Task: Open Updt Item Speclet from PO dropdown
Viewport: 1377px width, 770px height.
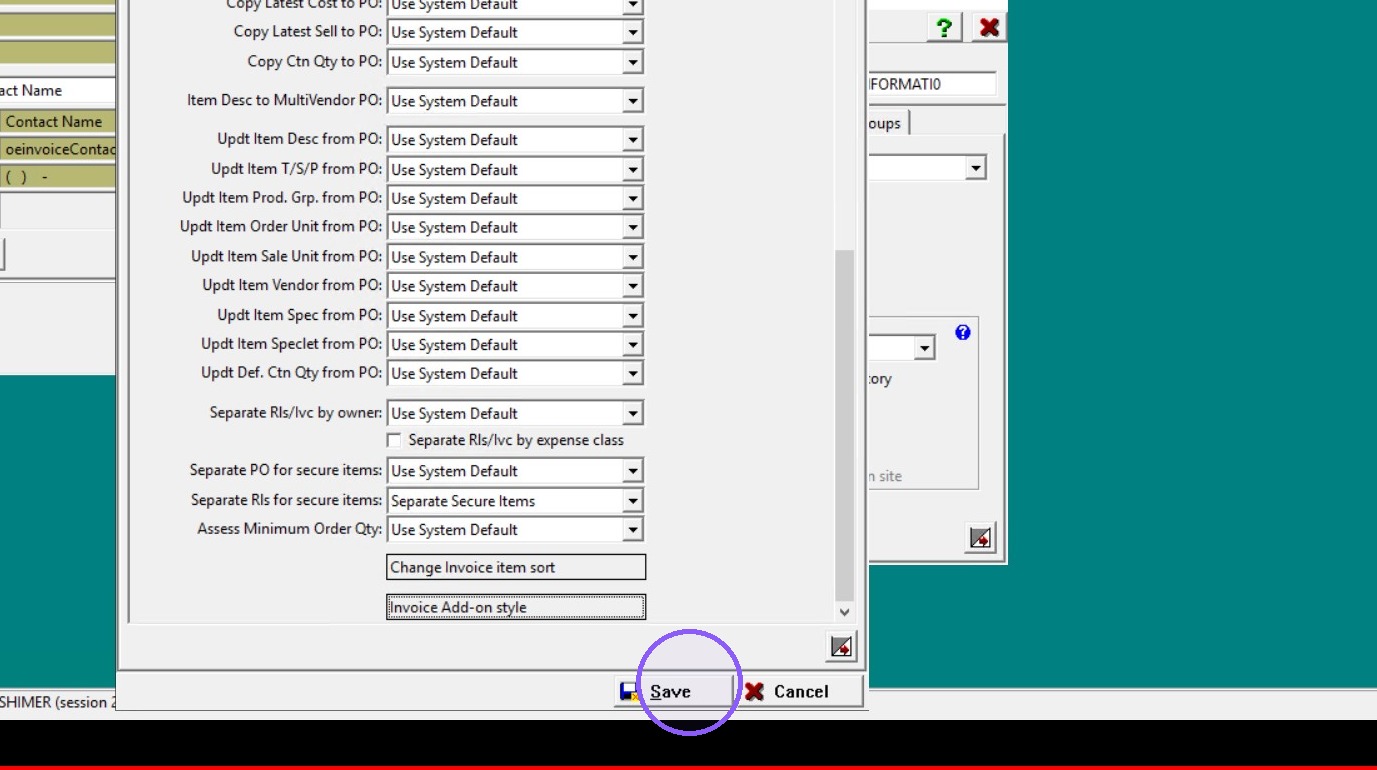Action: click(x=632, y=344)
